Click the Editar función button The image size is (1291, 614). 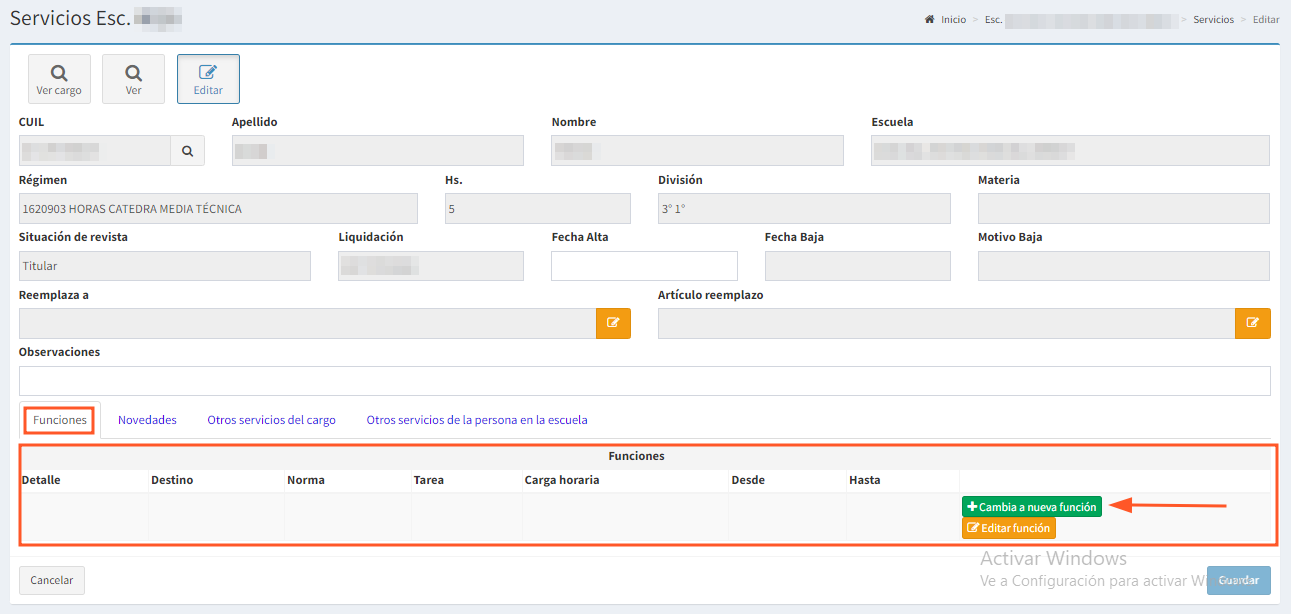pos(1009,528)
